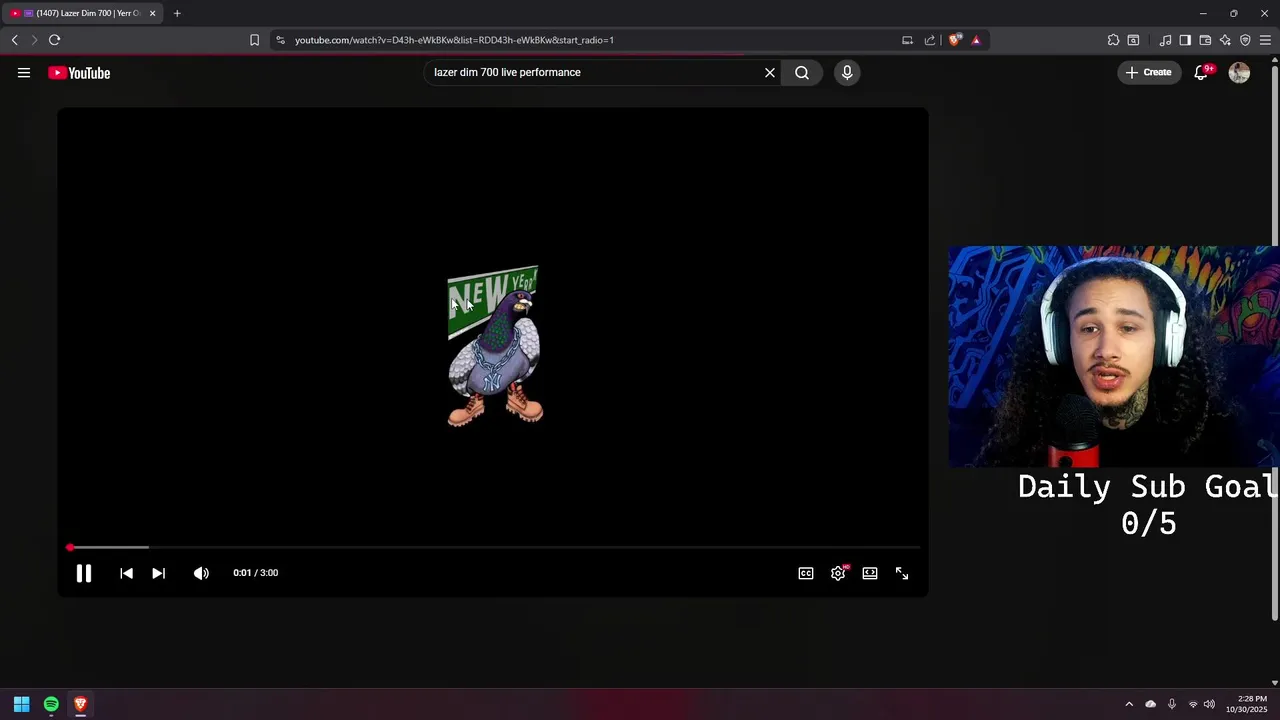1280x720 pixels.
Task: Open Wi-Fi network tray settings
Action: (1192, 704)
